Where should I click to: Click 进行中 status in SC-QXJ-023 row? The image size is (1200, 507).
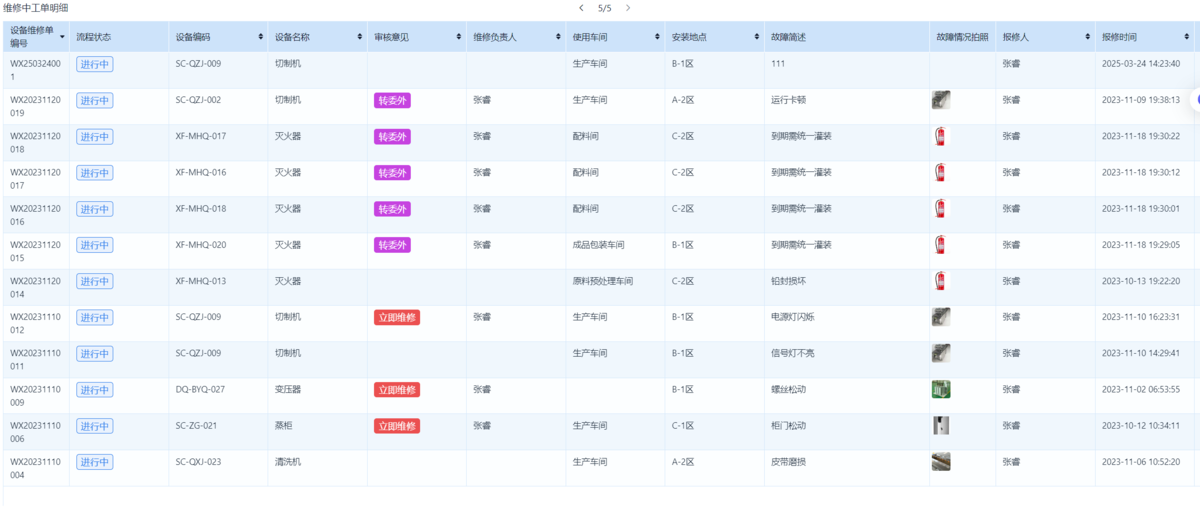click(x=95, y=462)
